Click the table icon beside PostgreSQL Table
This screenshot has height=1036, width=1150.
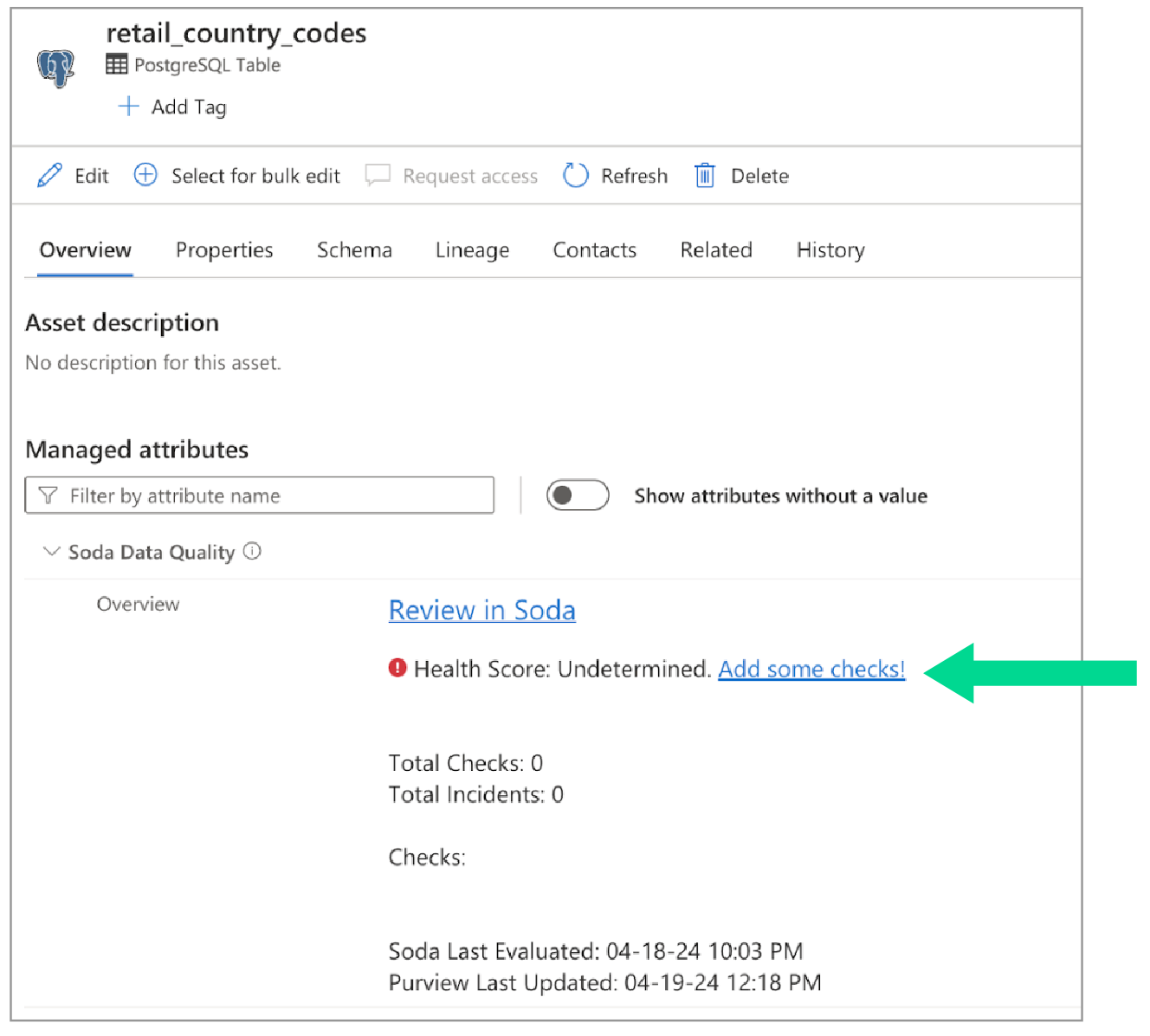[x=116, y=65]
